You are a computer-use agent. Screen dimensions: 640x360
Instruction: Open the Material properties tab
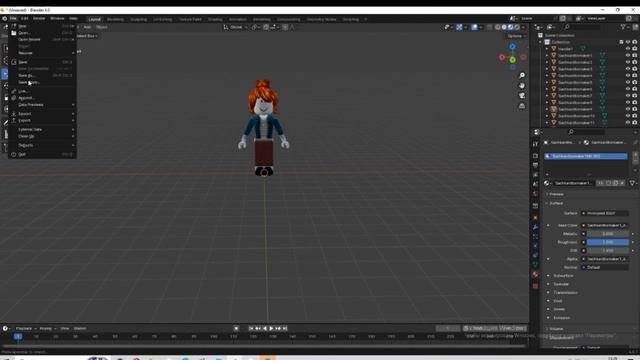pos(536,274)
